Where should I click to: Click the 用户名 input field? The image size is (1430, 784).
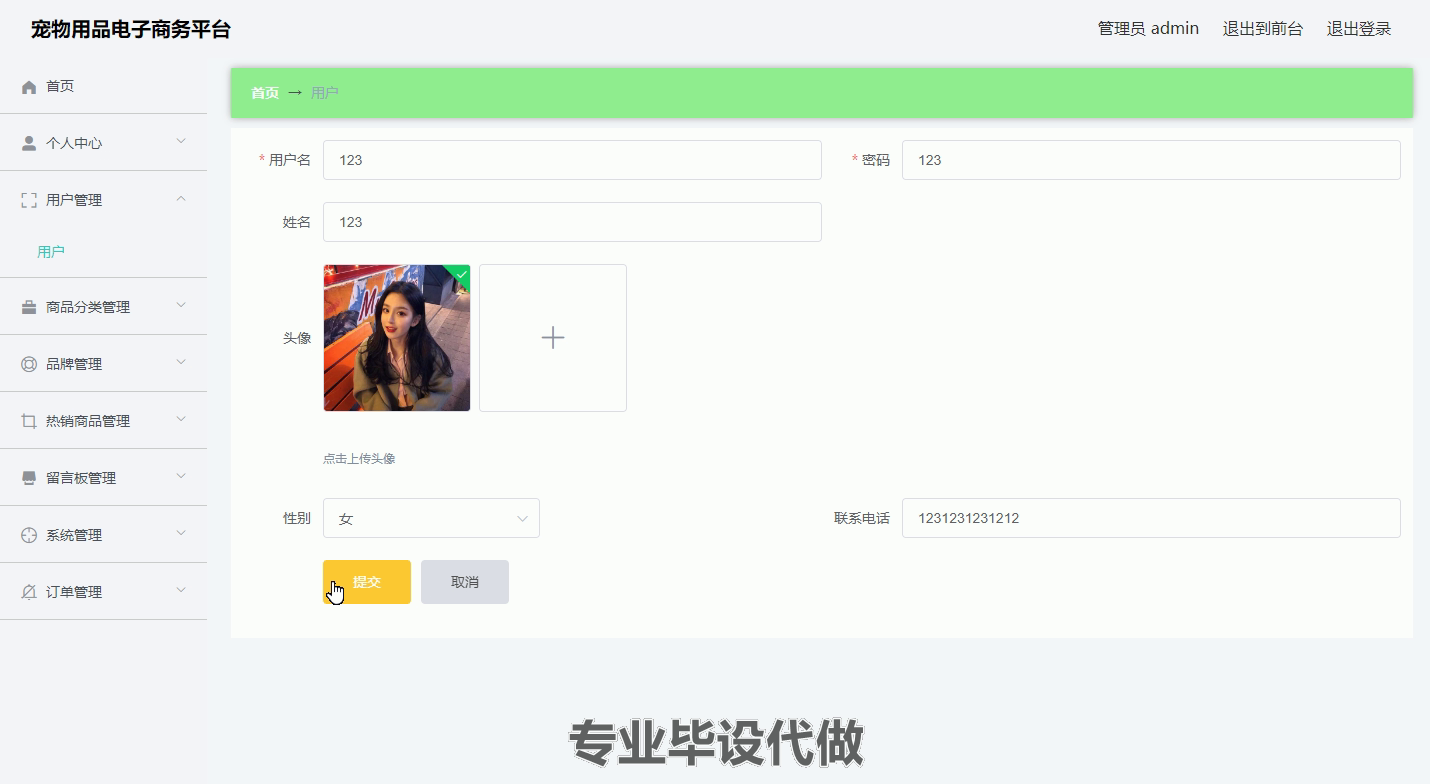[572, 160]
